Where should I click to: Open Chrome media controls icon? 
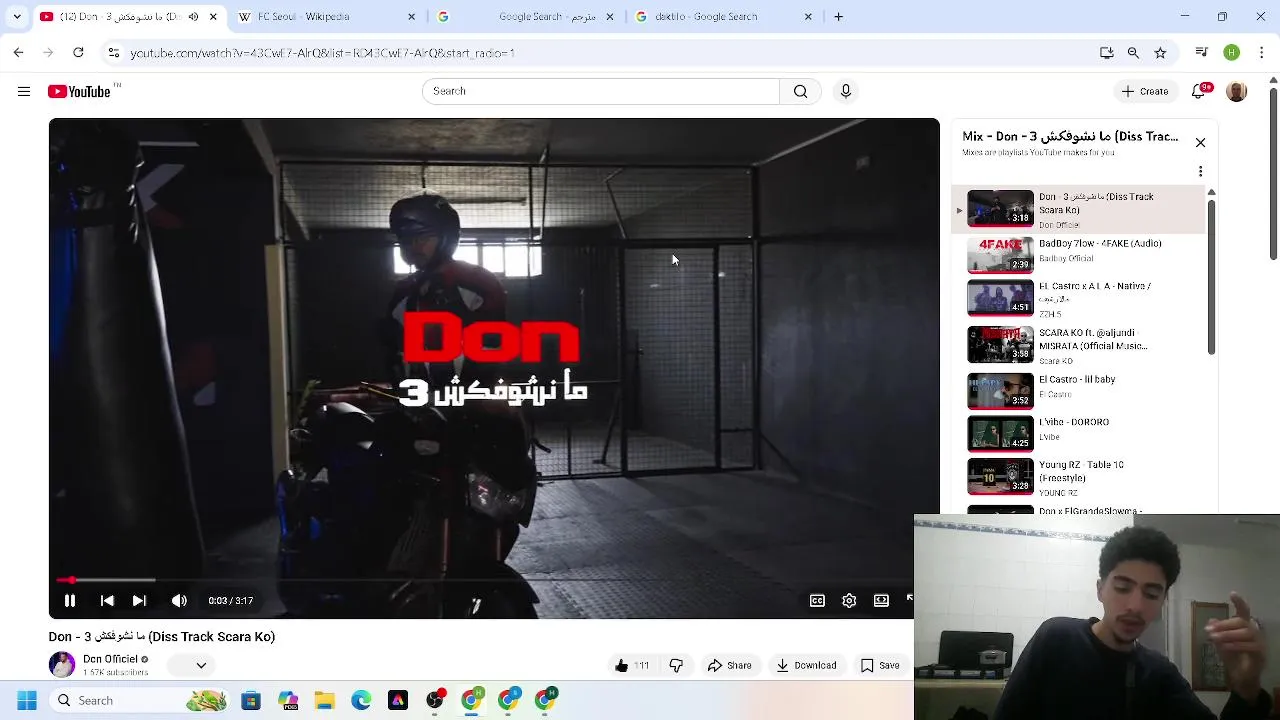pyautogui.click(x=1202, y=52)
